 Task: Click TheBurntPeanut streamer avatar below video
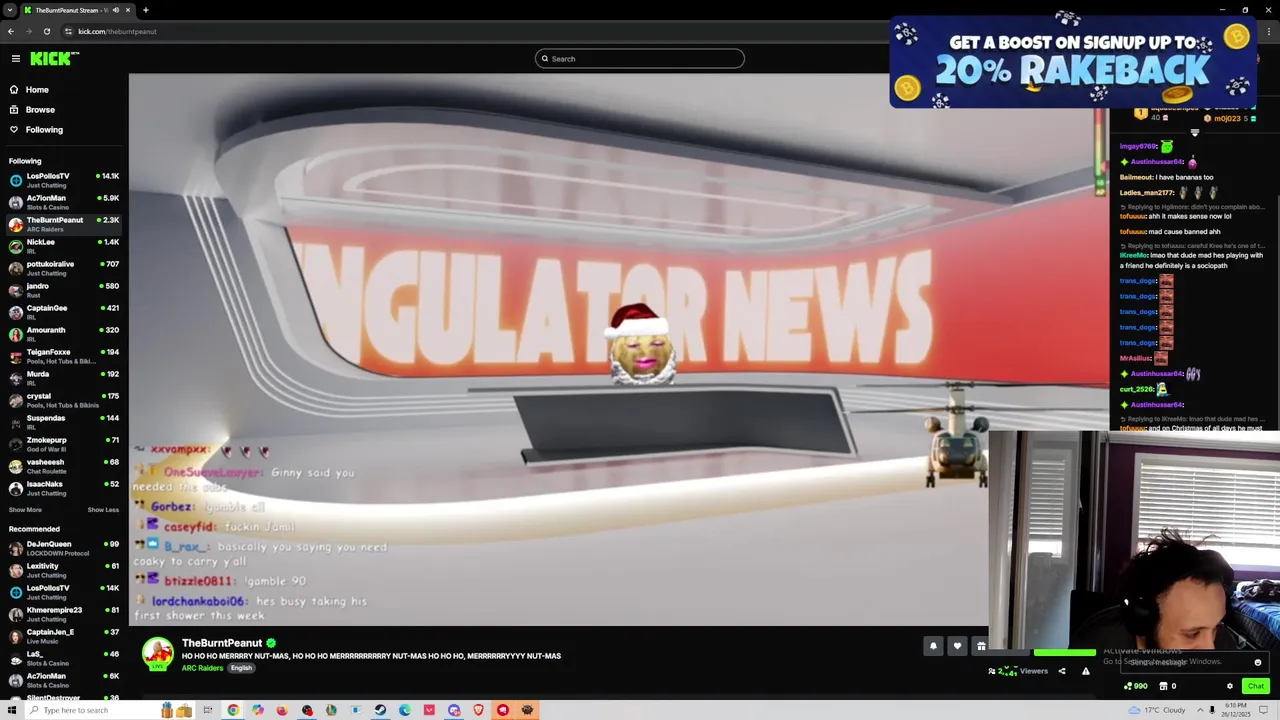(157, 654)
